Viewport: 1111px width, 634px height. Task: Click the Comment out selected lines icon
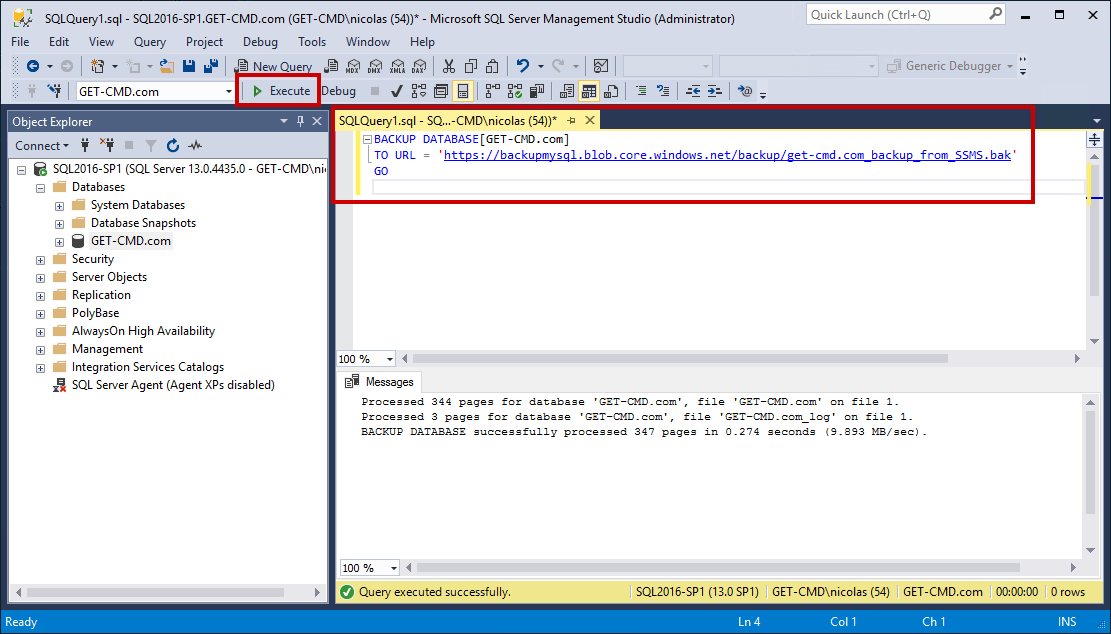click(x=641, y=91)
